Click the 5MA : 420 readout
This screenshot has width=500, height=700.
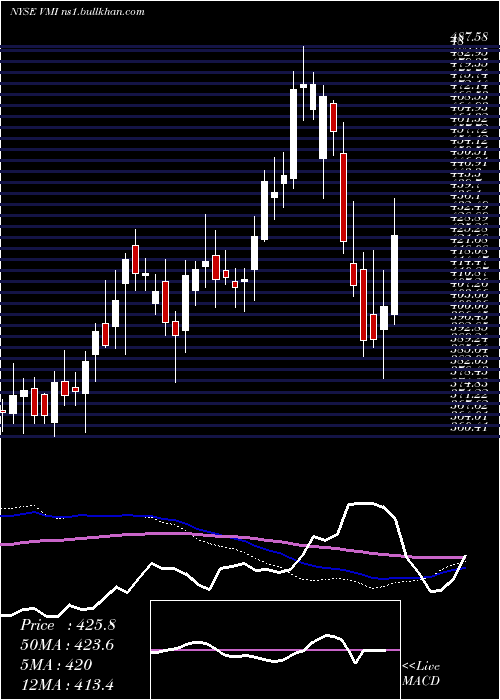pyautogui.click(x=56, y=665)
